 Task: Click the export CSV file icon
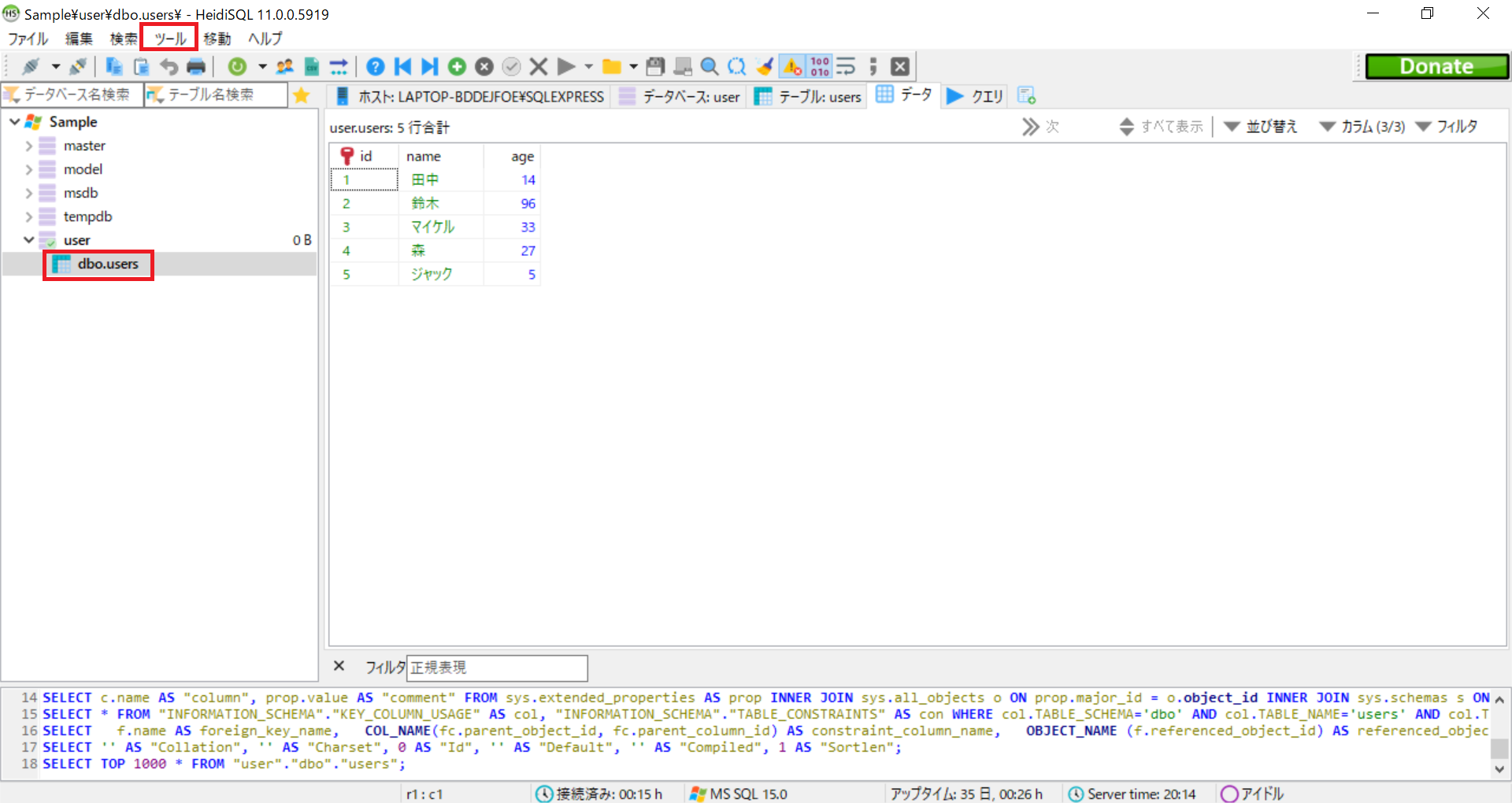[312, 67]
